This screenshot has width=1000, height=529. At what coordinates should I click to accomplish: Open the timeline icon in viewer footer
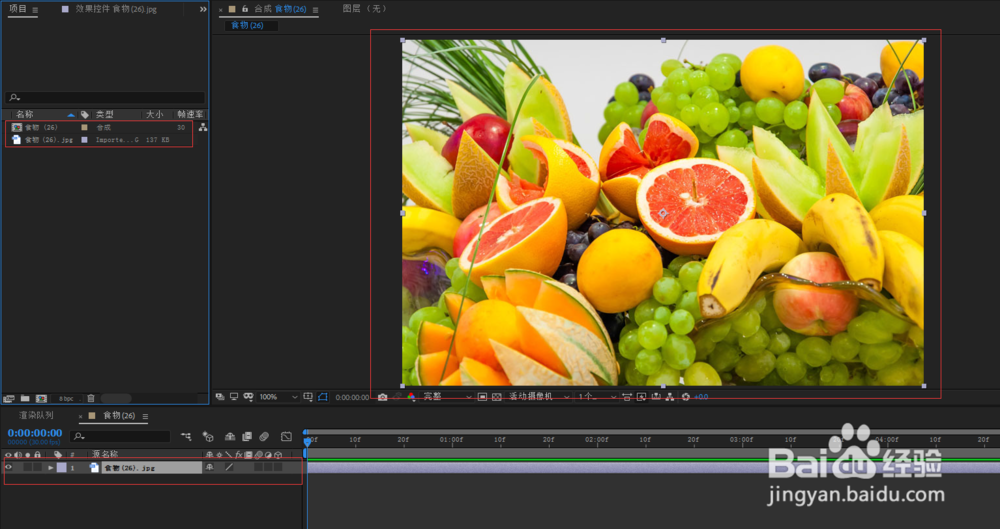tap(656, 397)
